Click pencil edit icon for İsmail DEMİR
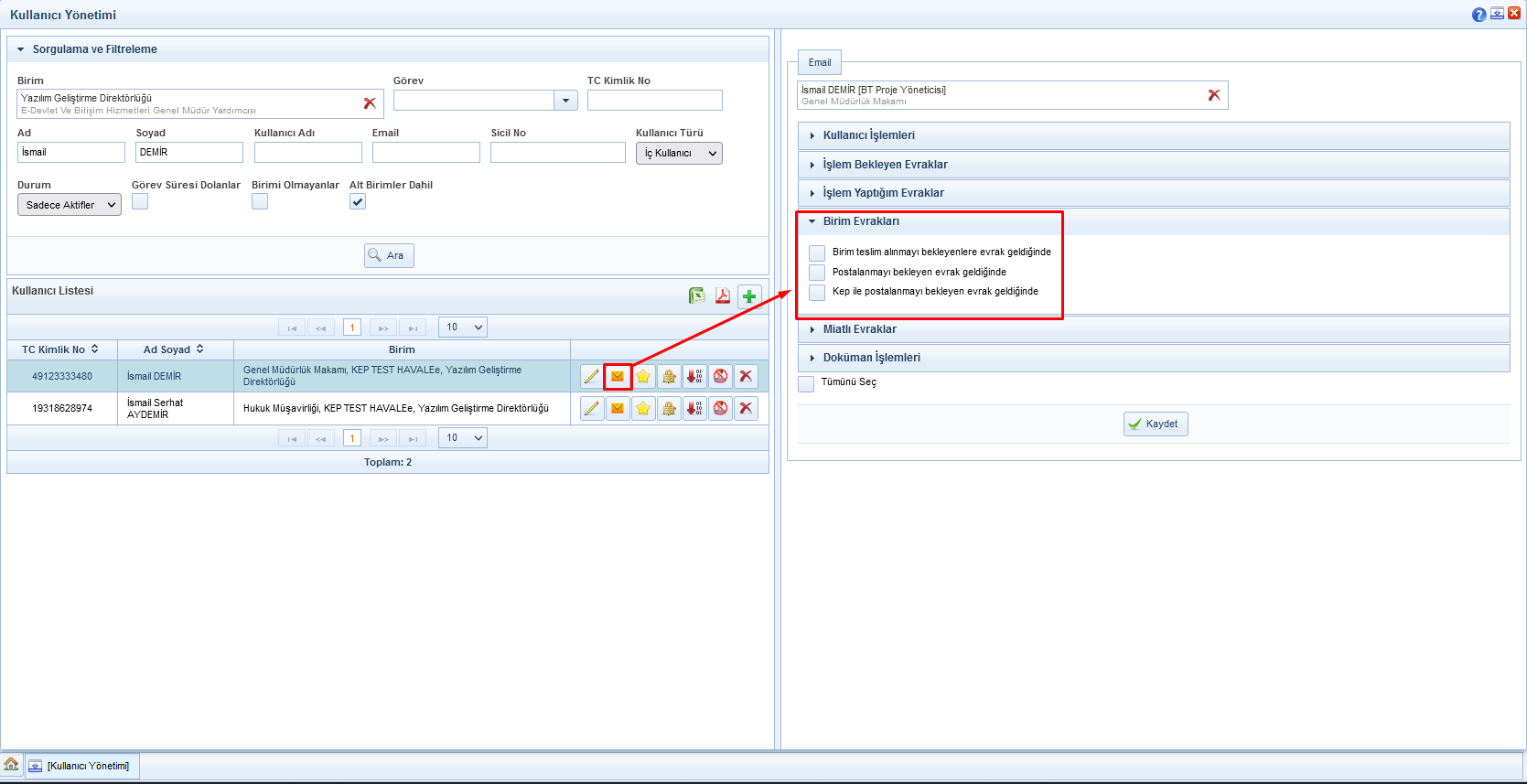 coord(592,376)
